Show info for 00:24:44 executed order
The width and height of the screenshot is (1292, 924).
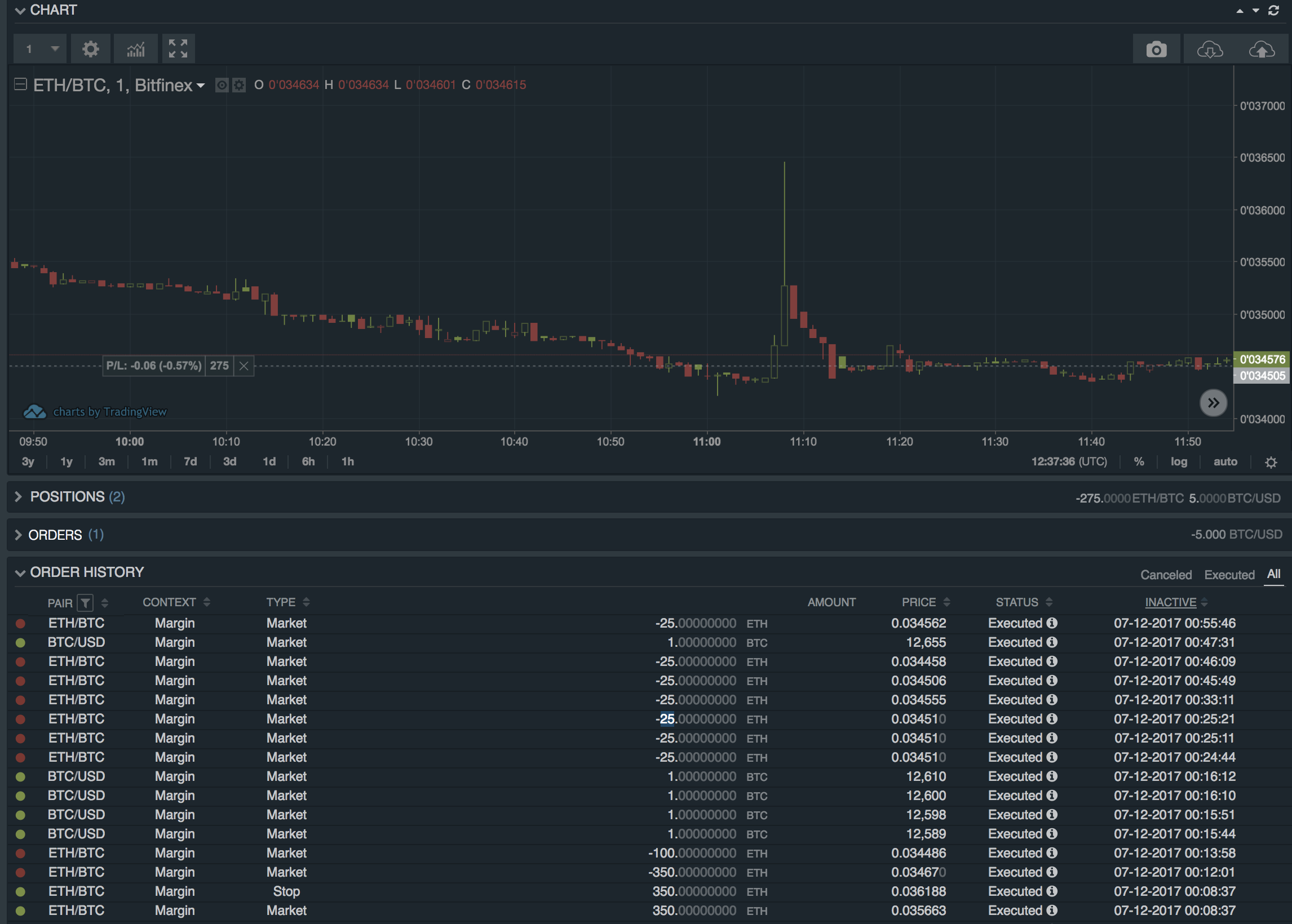1052,757
